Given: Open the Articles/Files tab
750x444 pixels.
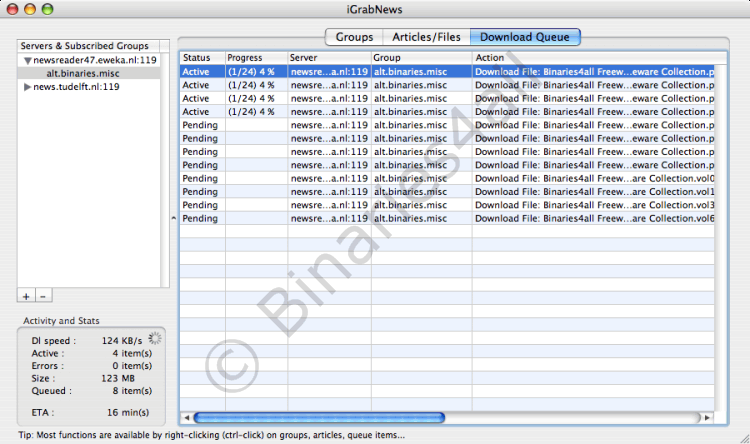Looking at the screenshot, I should coord(426,37).
